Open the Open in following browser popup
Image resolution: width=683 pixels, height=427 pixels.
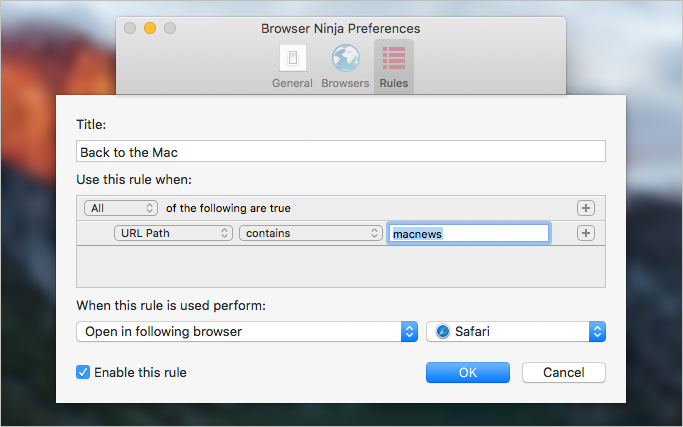pyautogui.click(x=247, y=332)
